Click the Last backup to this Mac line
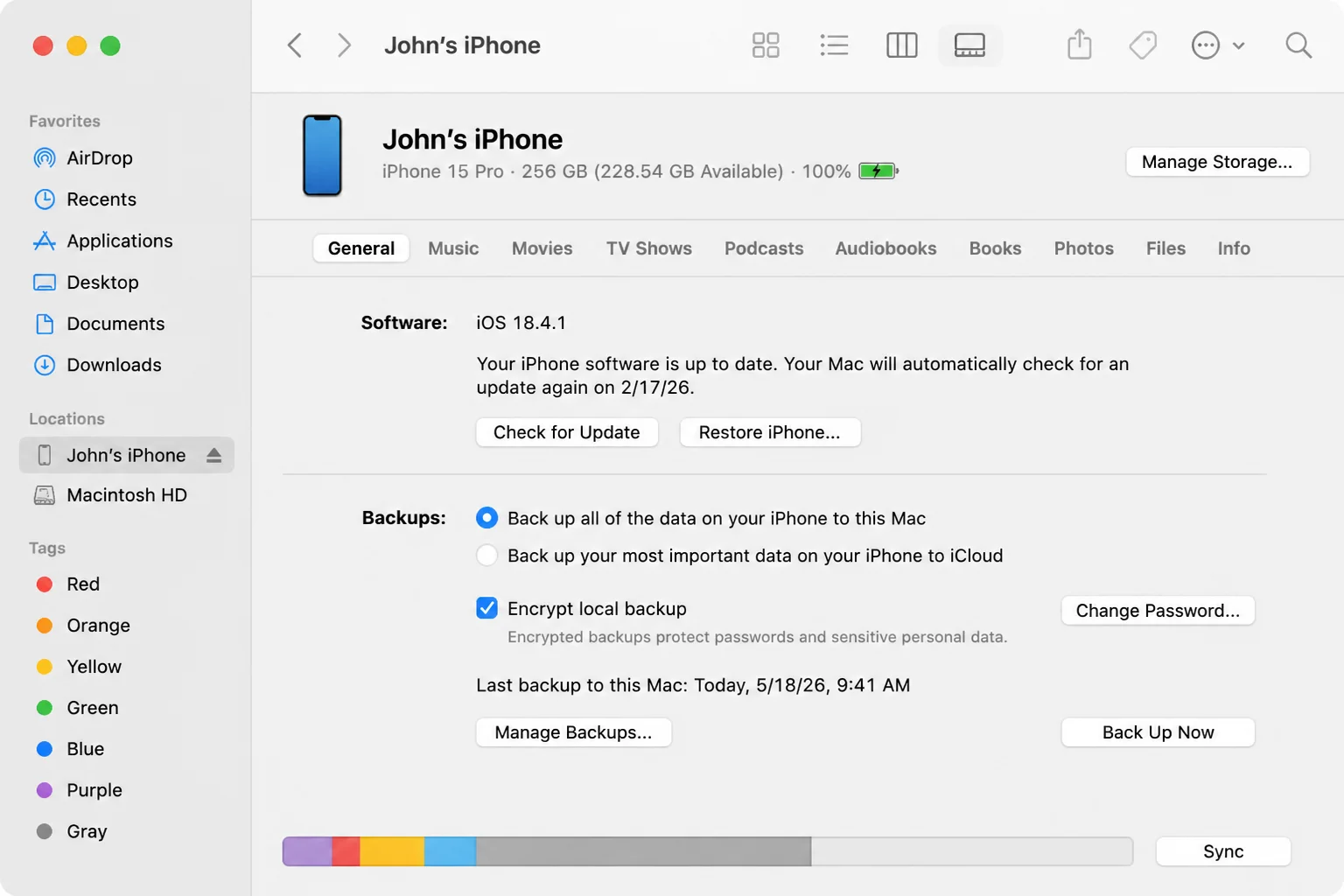The height and width of the screenshot is (896, 1344). 693,685
